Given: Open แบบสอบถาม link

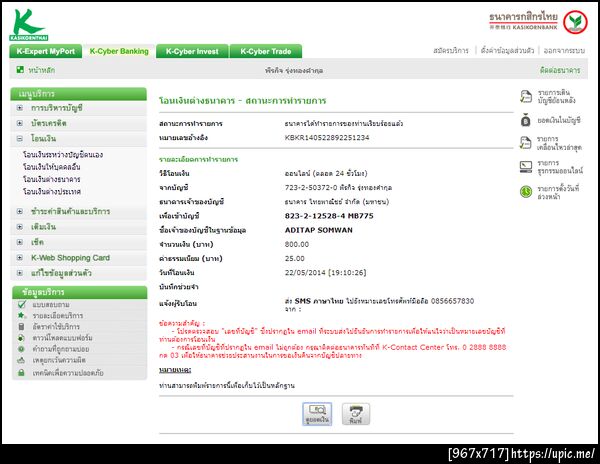Looking at the screenshot, I should point(51,304).
